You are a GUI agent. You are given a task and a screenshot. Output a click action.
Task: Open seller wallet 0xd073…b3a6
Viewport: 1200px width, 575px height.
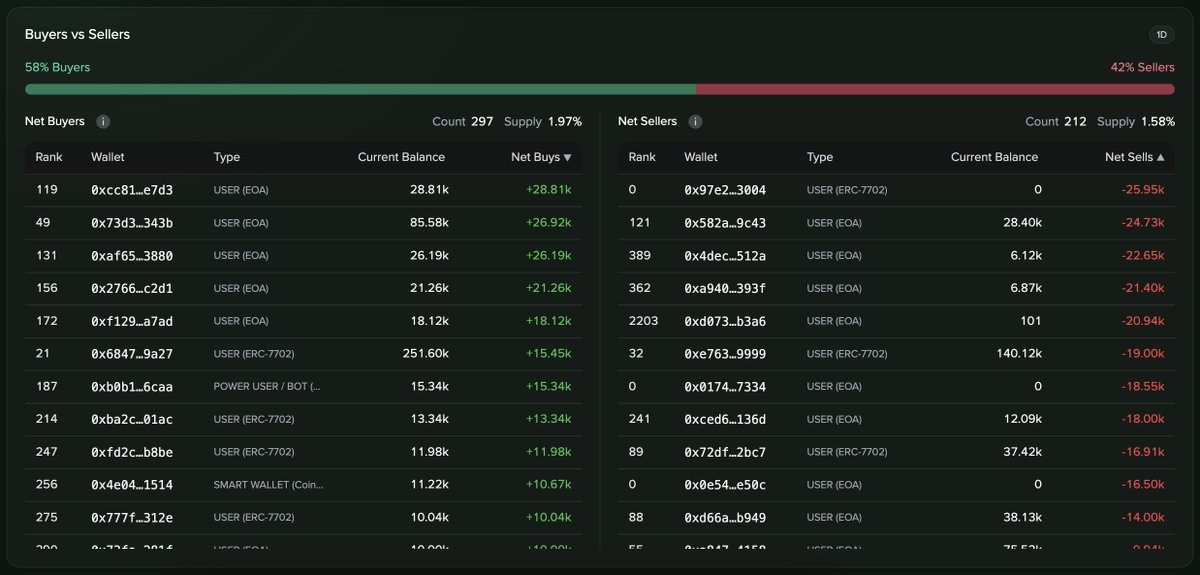point(725,322)
